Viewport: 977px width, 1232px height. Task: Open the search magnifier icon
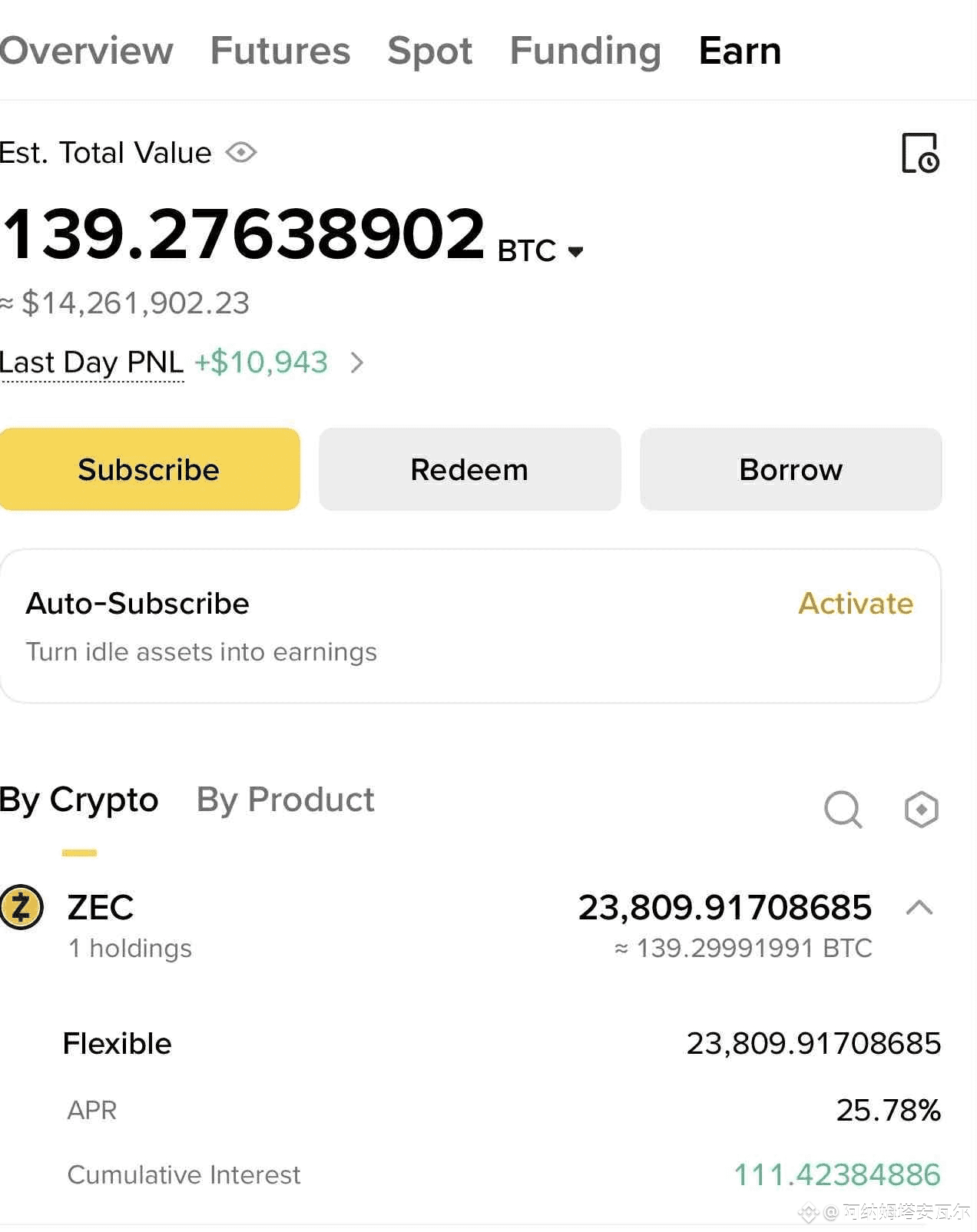(843, 809)
